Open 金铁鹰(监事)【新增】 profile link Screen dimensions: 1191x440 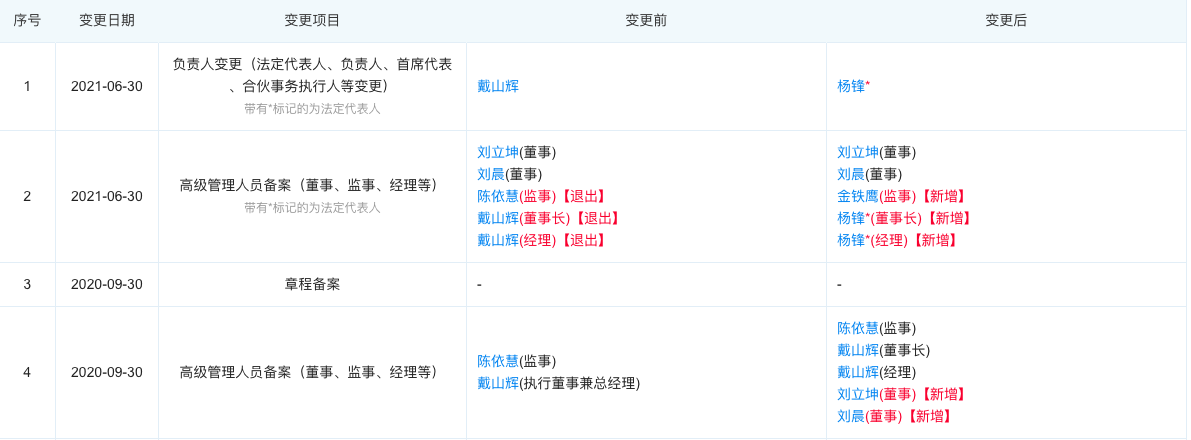[x=858, y=197]
